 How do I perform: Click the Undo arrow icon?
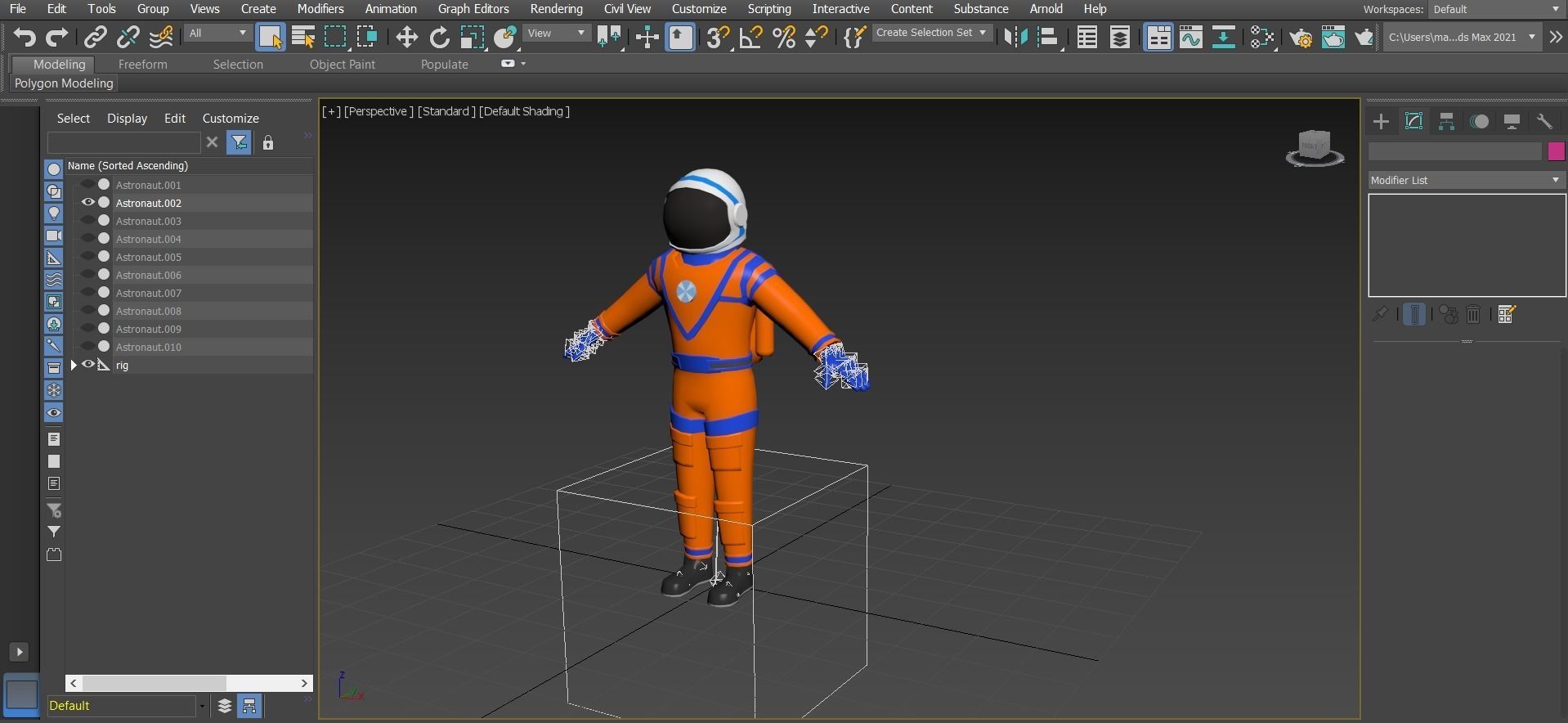(25, 38)
